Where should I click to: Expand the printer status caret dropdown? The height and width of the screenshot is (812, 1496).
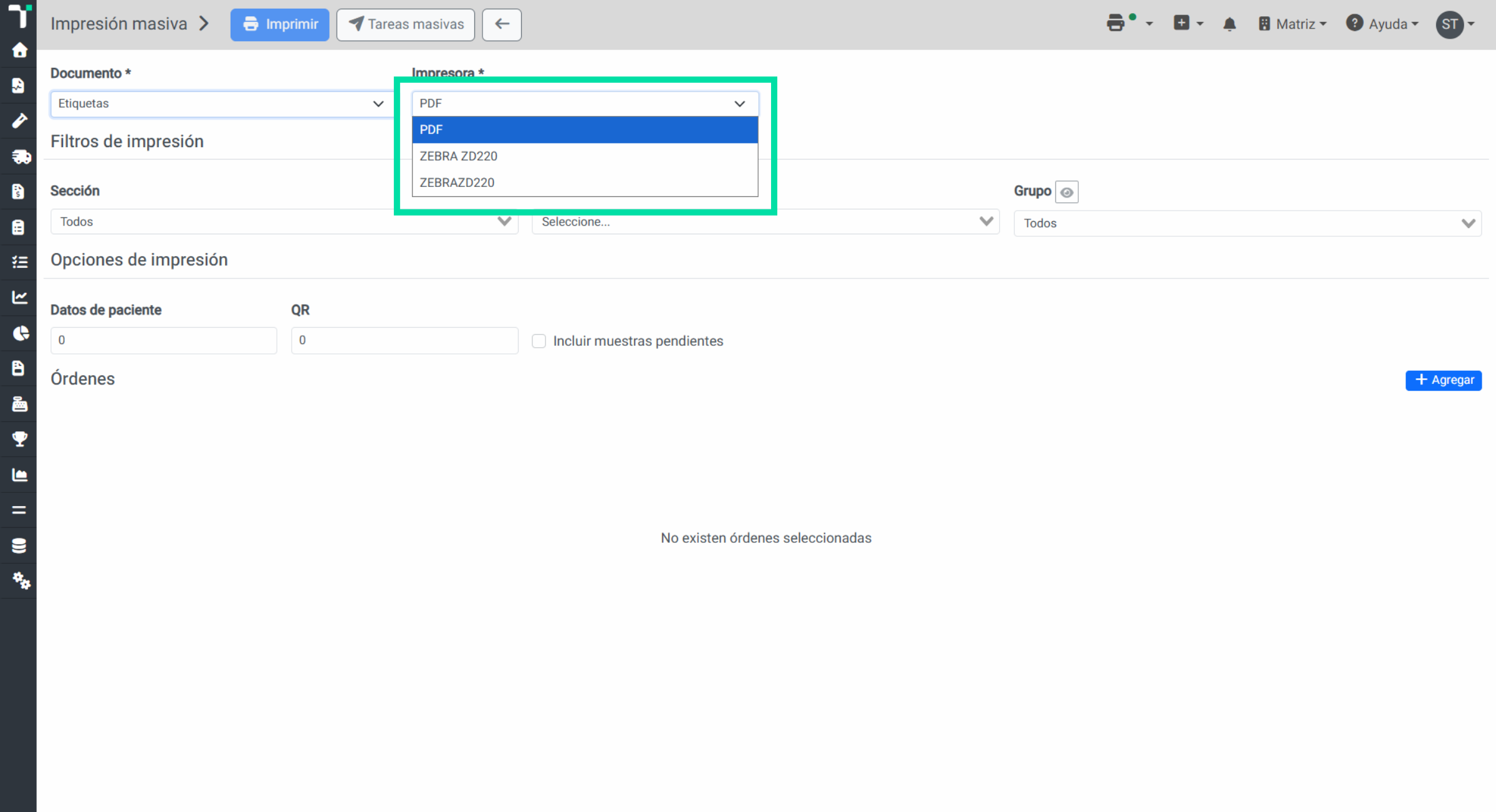tap(1149, 24)
